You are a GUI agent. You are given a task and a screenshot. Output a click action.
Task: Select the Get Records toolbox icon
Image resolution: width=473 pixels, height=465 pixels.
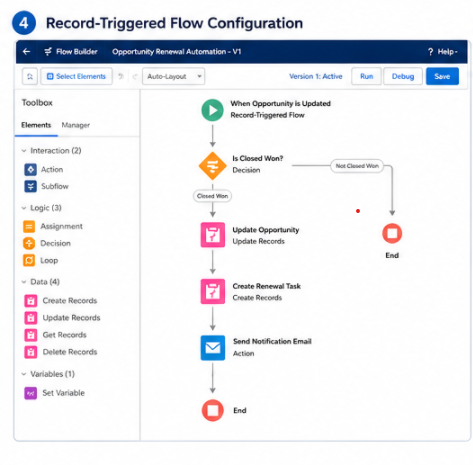pos(31,335)
